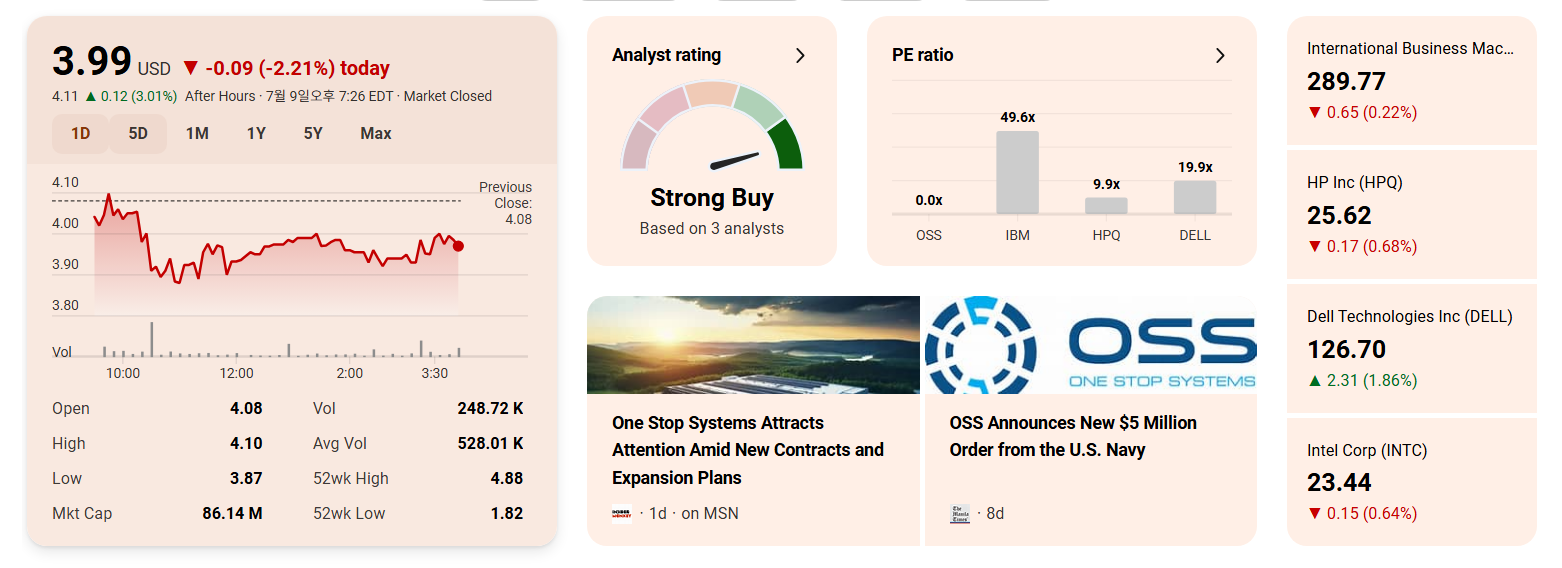Image resolution: width=1562 pixels, height=568 pixels.
Task: Open Analyst rating details chevron
Action: [x=800, y=56]
